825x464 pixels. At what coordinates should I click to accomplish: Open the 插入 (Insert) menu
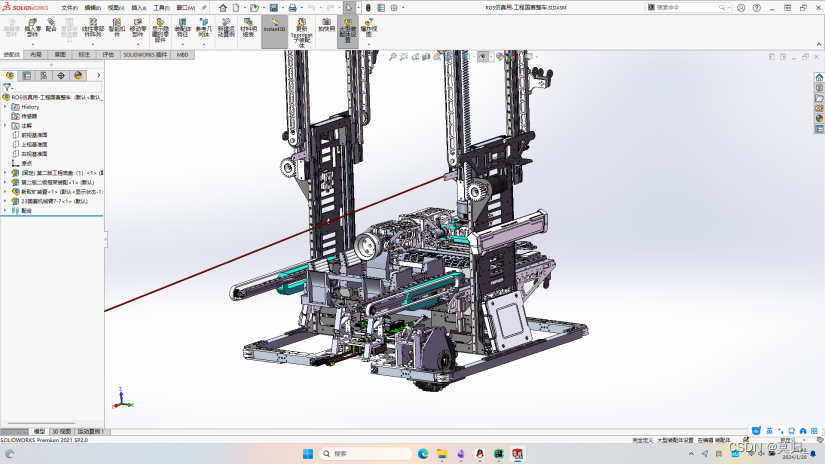pyautogui.click(x=139, y=8)
